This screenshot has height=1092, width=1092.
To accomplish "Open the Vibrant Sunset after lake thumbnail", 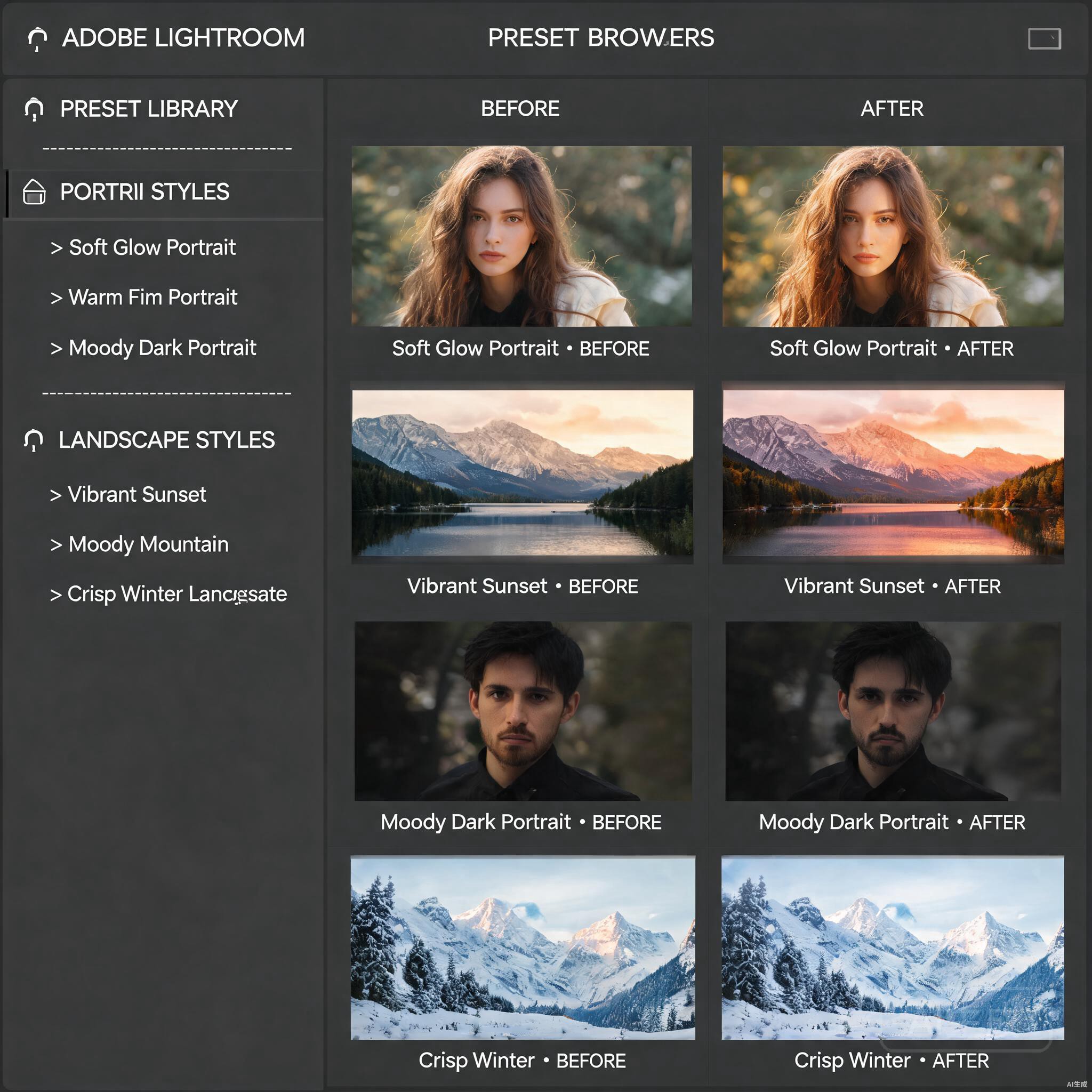I will [893, 473].
